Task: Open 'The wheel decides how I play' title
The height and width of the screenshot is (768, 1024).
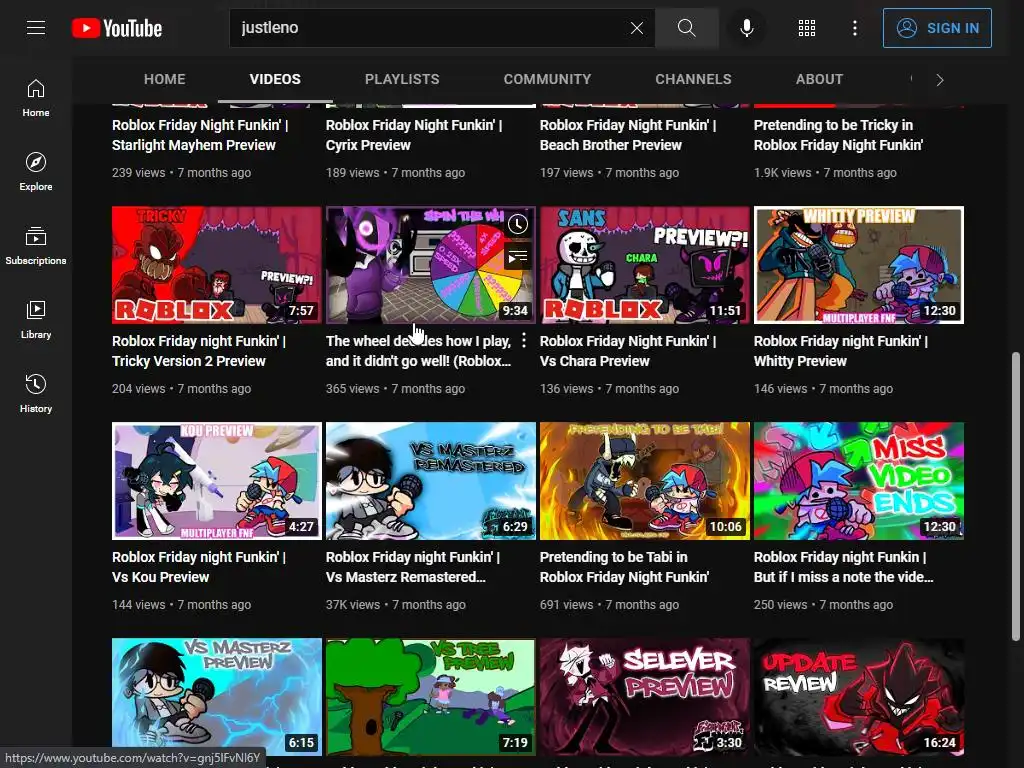Action: (419, 351)
